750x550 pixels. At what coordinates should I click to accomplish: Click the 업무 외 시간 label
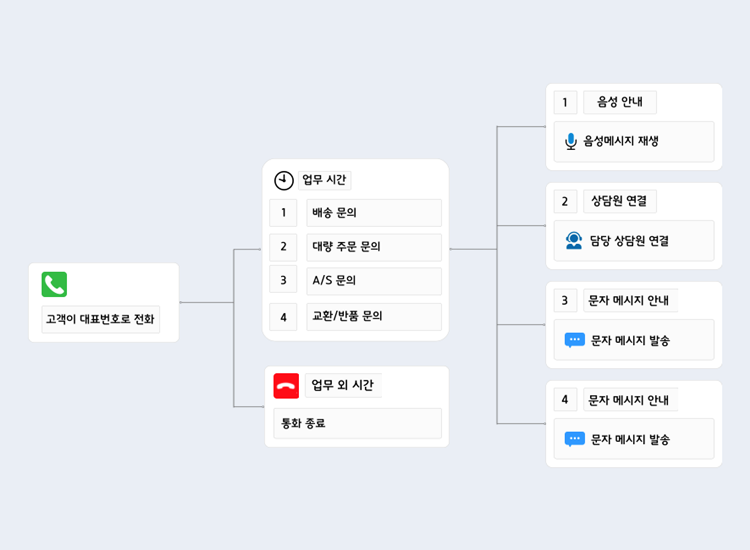pyautogui.click(x=343, y=386)
